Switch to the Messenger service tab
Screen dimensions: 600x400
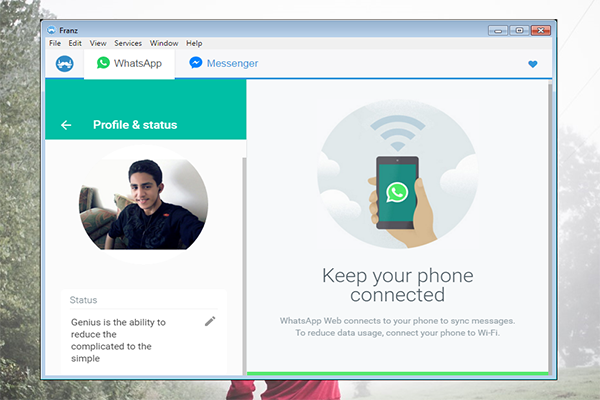click(x=224, y=64)
